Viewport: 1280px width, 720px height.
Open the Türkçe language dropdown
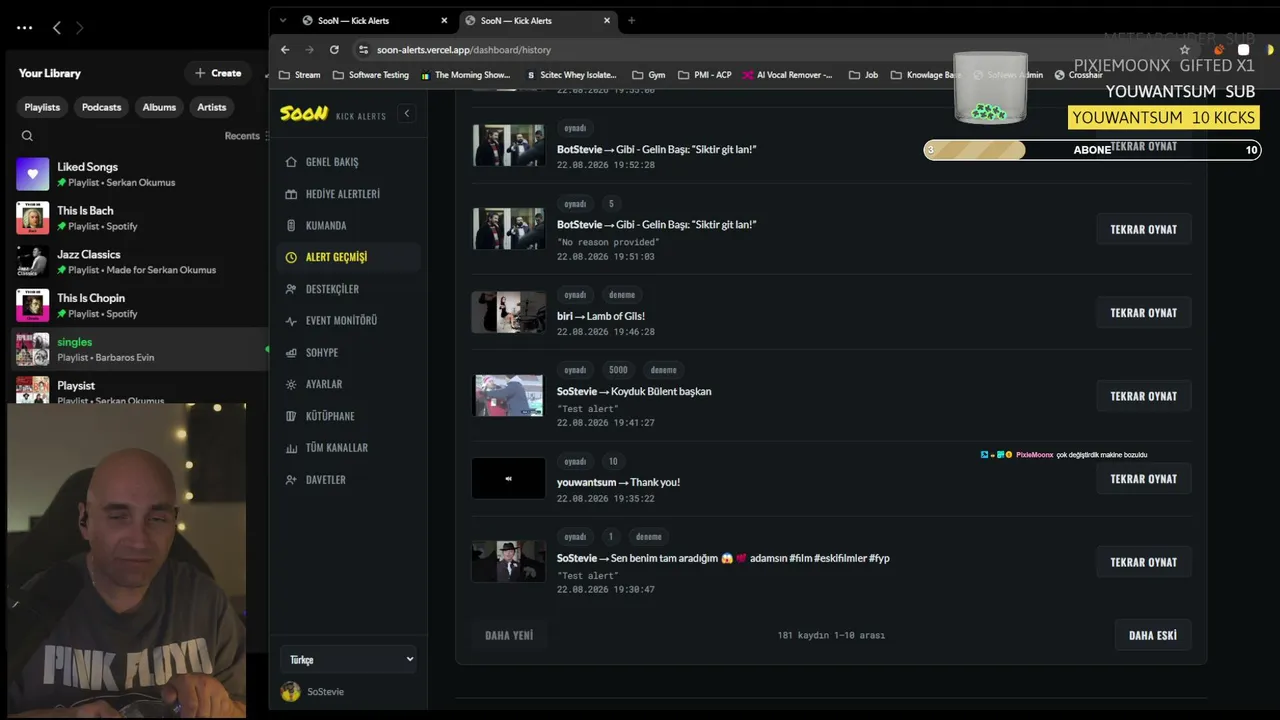(348, 659)
